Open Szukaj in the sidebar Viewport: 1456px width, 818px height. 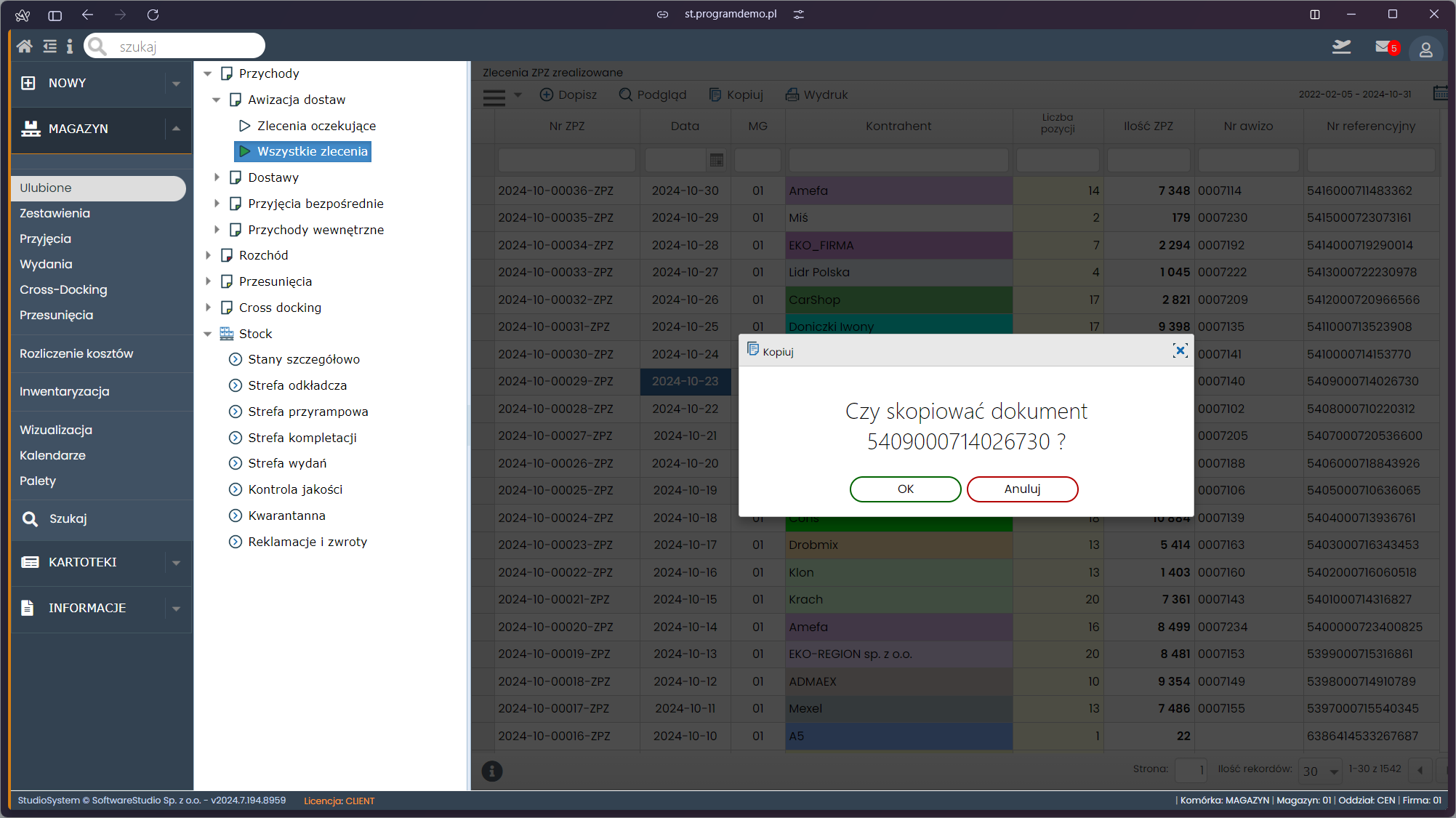[68, 518]
